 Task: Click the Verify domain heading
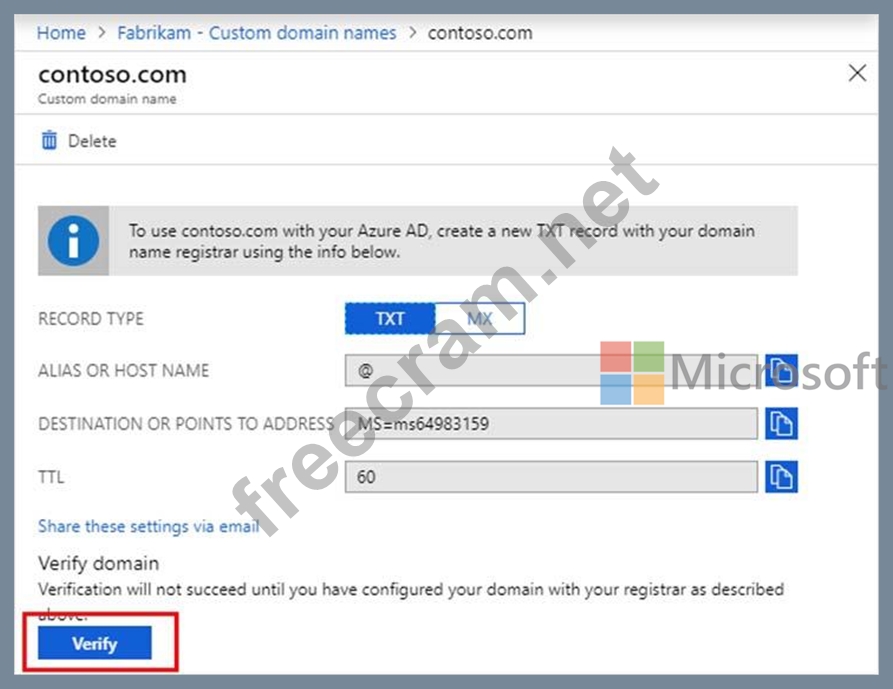(99, 563)
